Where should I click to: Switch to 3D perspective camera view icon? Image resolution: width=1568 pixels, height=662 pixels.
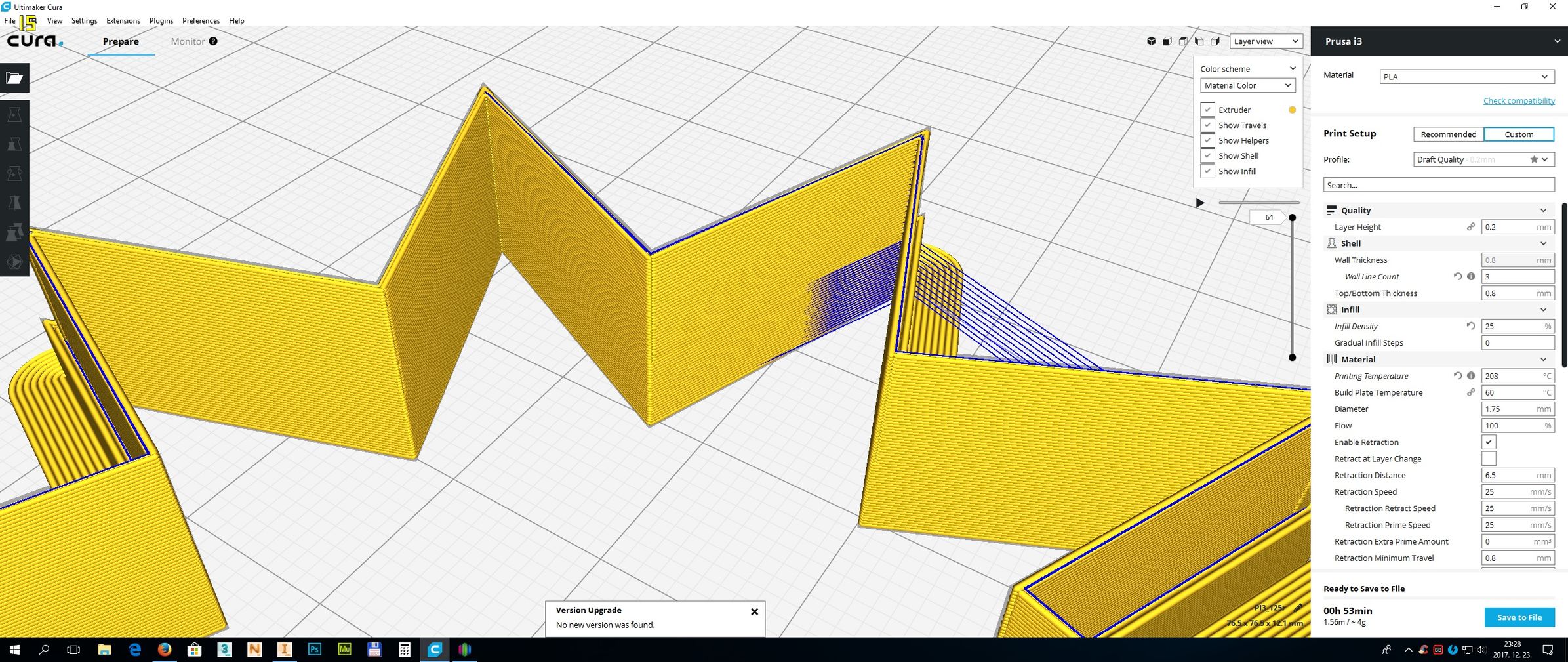click(x=1151, y=41)
